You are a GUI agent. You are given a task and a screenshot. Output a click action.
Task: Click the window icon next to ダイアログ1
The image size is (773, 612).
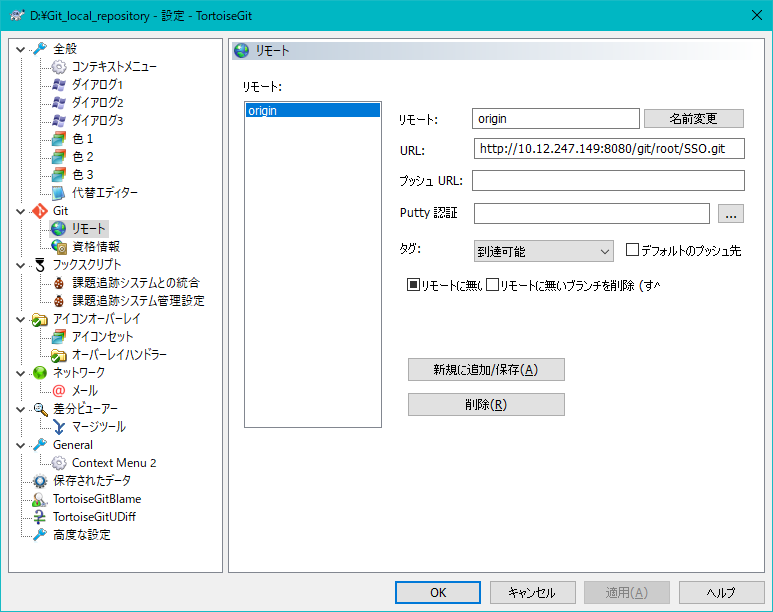(59, 84)
